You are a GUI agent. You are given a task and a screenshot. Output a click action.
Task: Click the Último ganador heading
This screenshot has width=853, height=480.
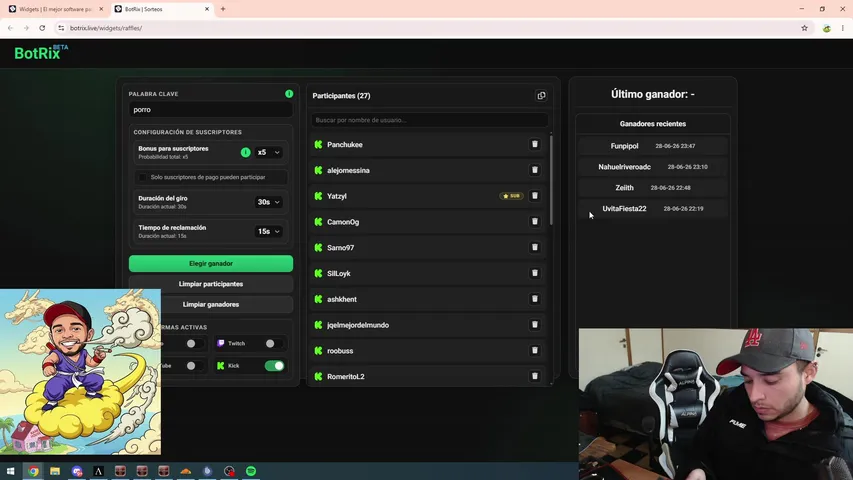tap(652, 94)
